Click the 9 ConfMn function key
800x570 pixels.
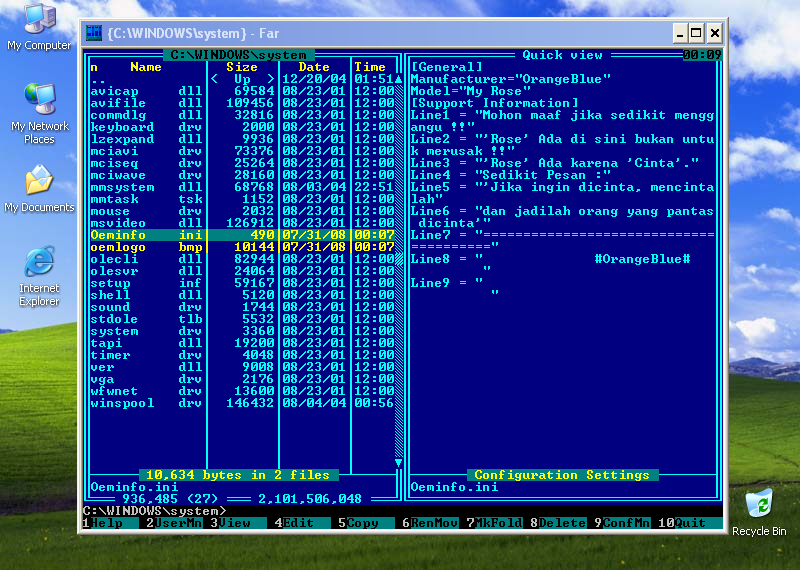coord(622,523)
